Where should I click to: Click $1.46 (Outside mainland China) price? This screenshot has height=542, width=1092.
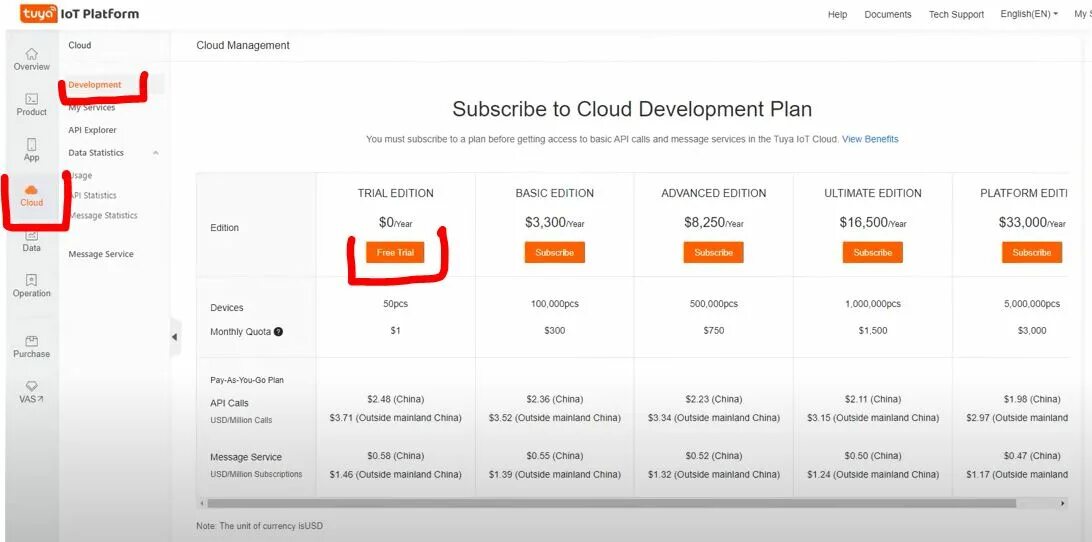(x=396, y=474)
